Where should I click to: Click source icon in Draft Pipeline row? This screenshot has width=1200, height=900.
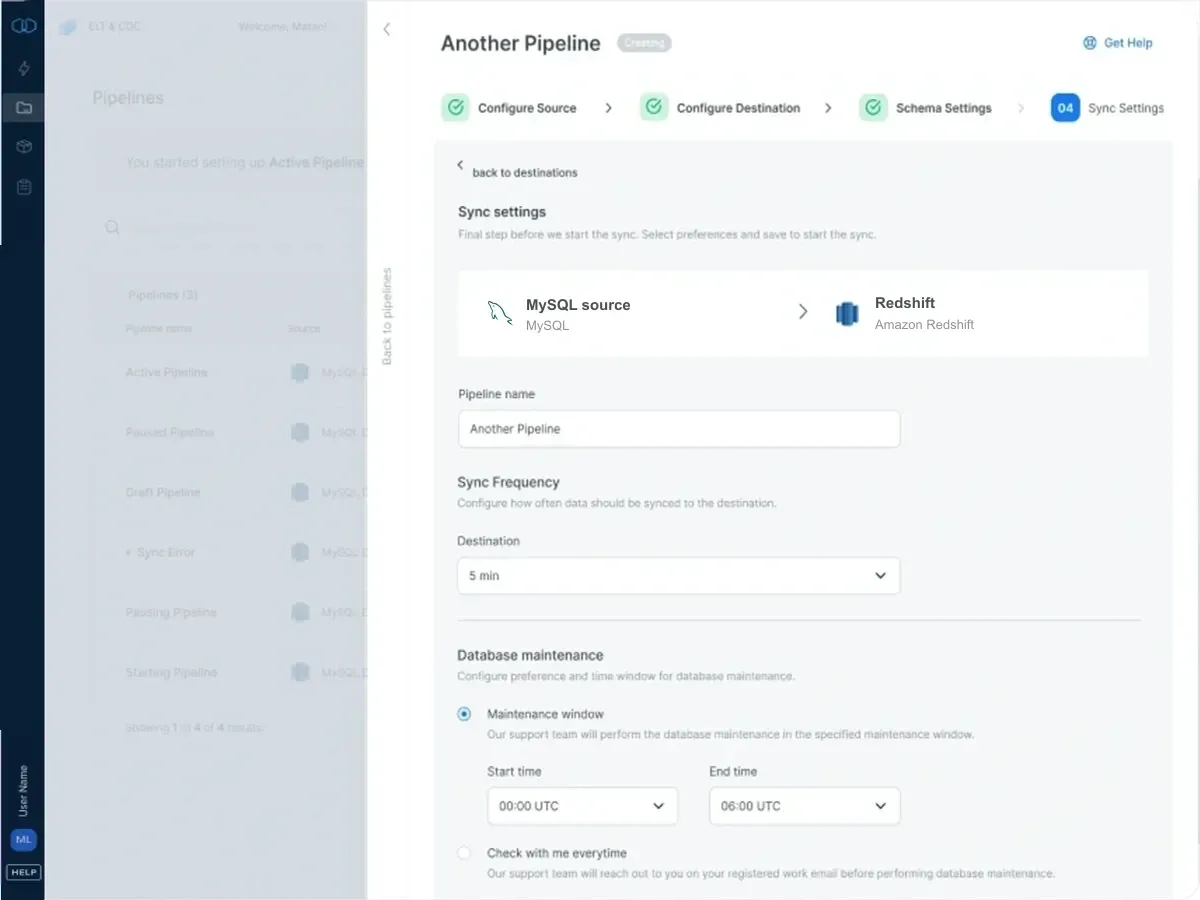[299, 492]
